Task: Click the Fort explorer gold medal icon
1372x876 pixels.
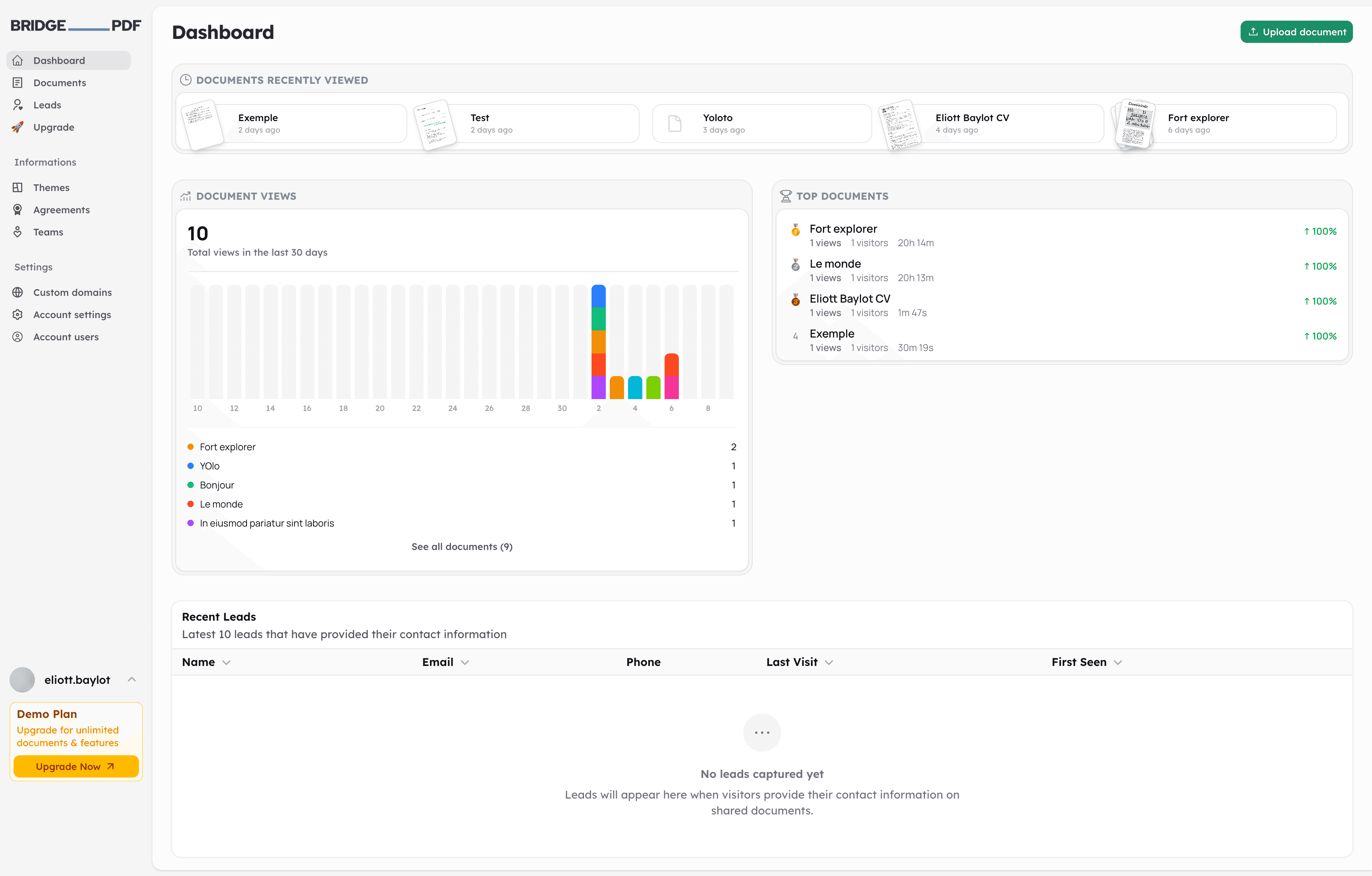Action: coord(796,230)
